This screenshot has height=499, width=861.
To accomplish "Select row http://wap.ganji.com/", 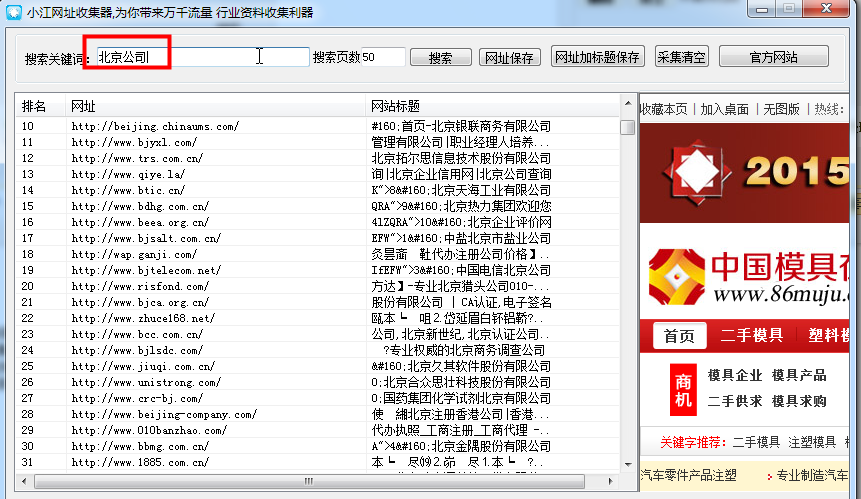I will [x=318, y=254].
